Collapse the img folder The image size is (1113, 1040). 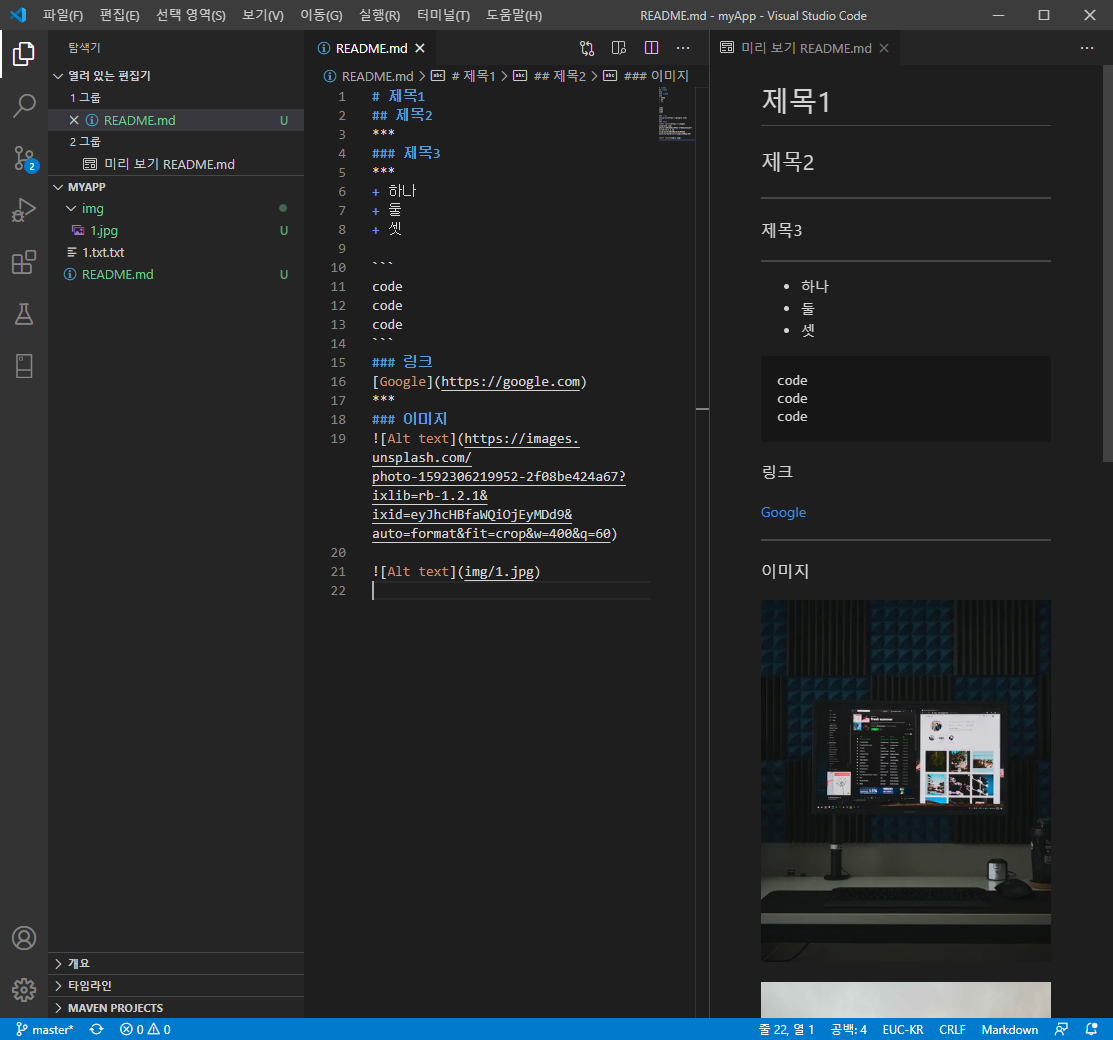(x=176, y=209)
